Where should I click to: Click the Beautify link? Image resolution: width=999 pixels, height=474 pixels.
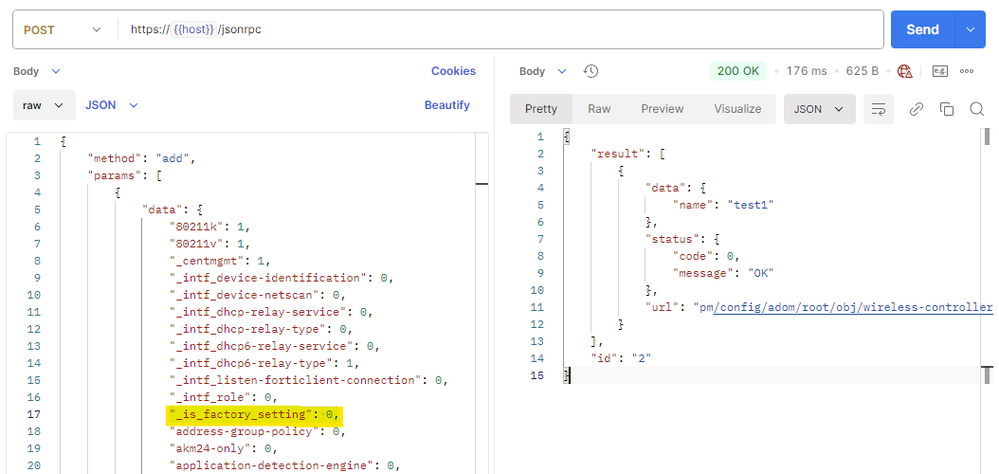447,105
